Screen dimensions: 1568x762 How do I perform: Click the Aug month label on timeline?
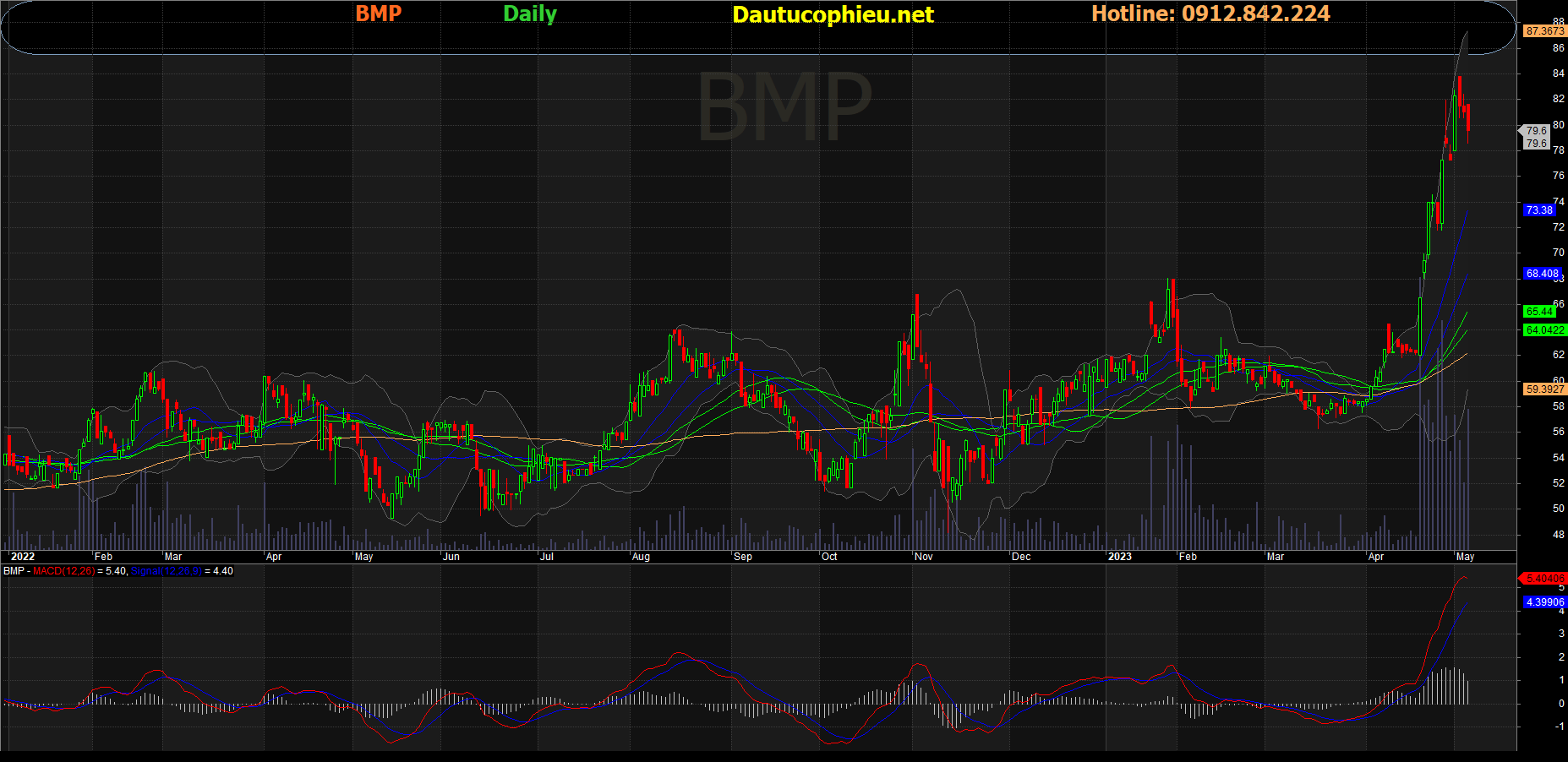[641, 557]
